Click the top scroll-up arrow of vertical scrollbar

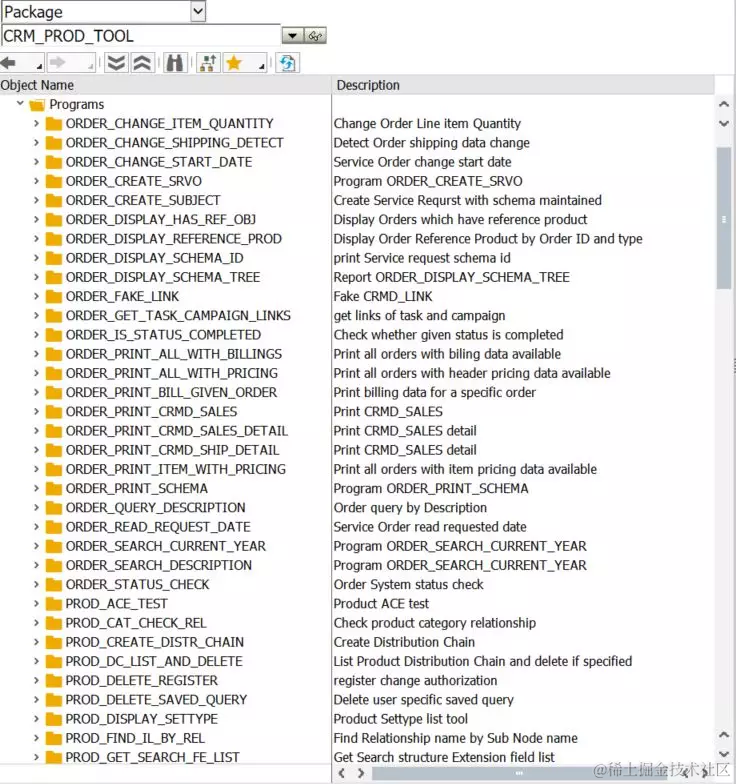724,104
